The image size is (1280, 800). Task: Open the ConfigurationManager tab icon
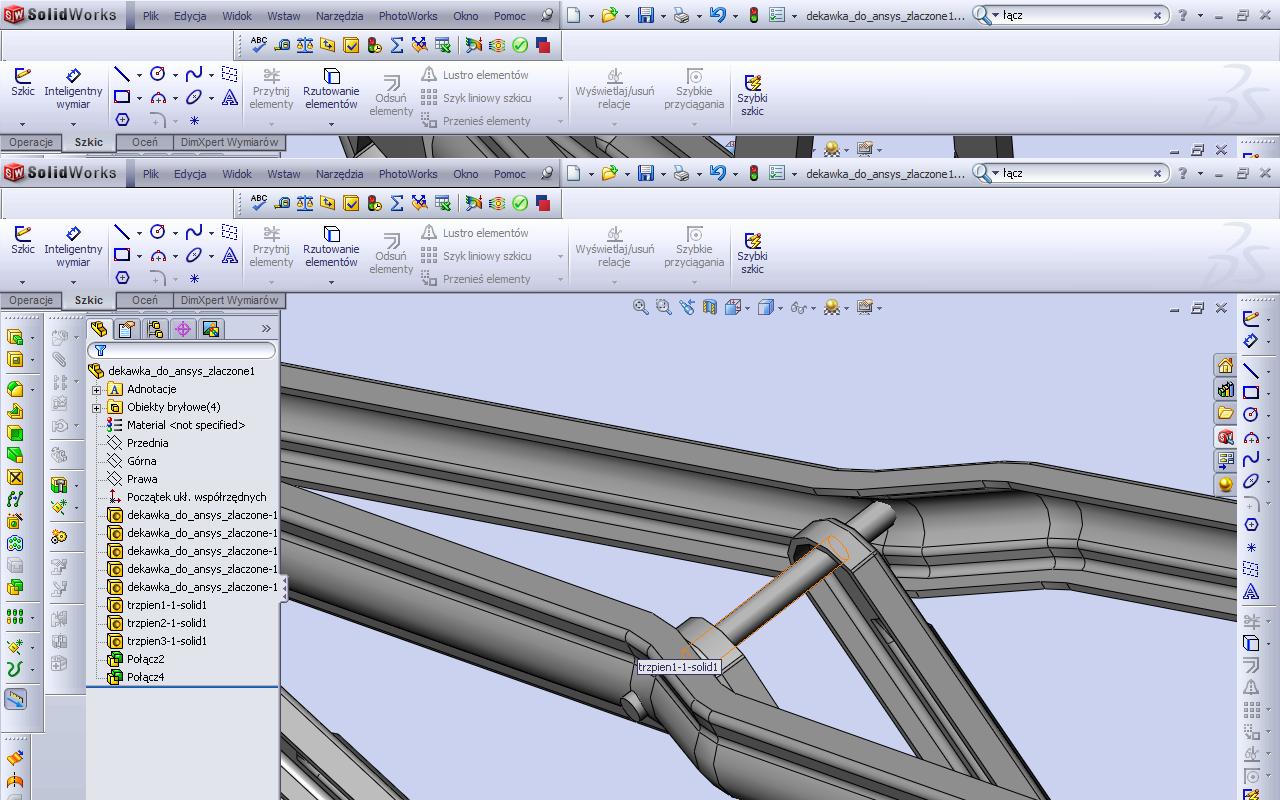click(x=155, y=329)
